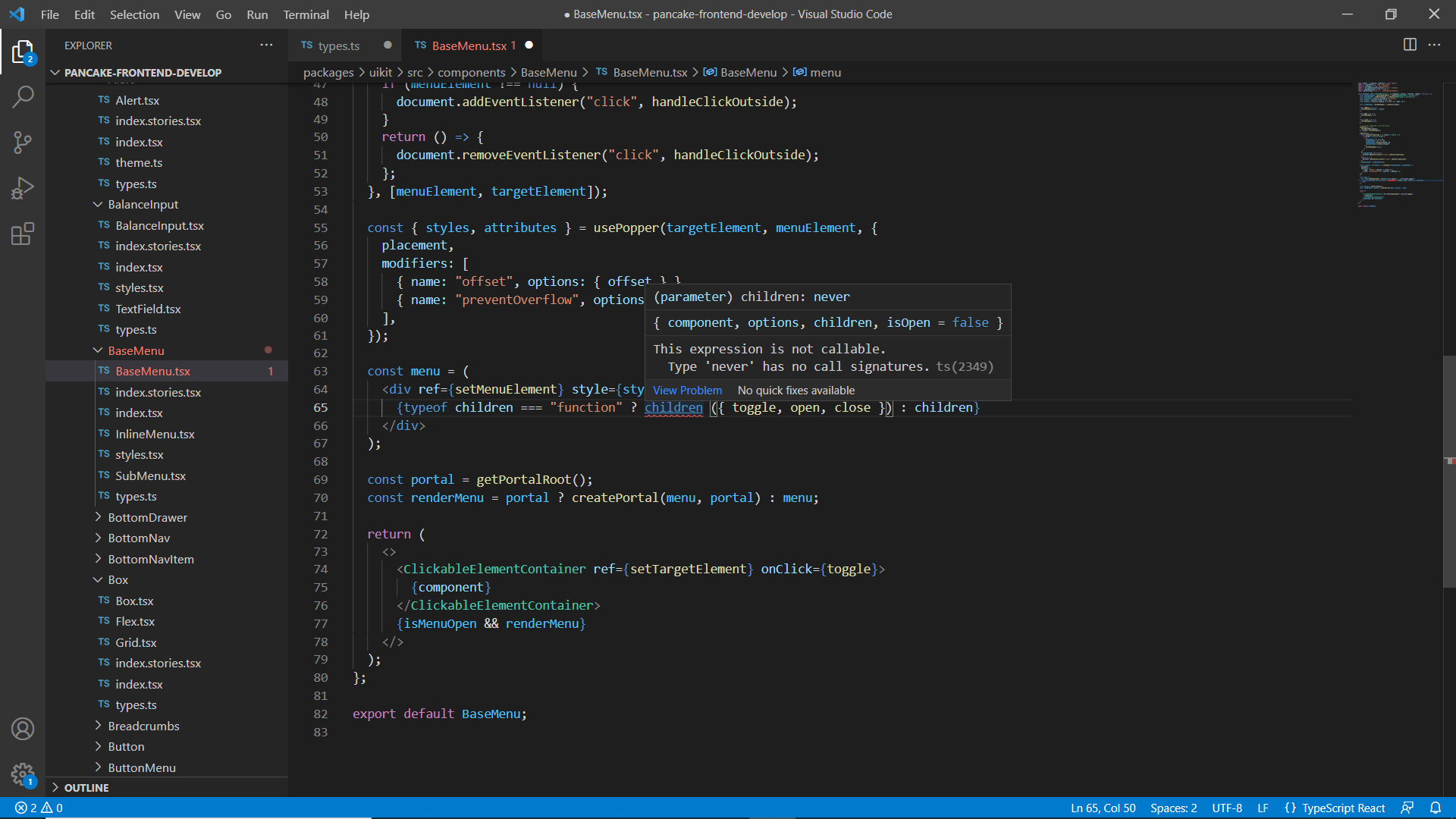Open the Run menu
The width and height of the screenshot is (1456, 819).
coord(257,14)
